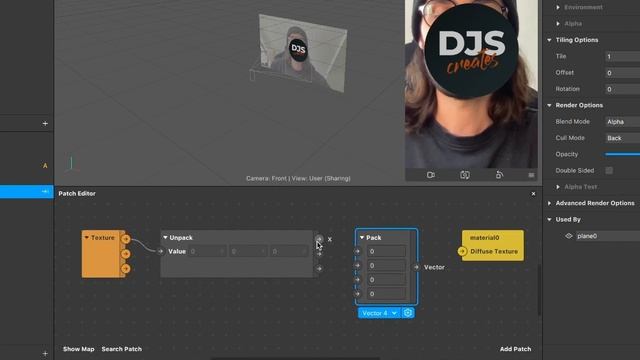
Task: Open the simulator hamburger menu
Action: pyautogui.click(x=531, y=175)
